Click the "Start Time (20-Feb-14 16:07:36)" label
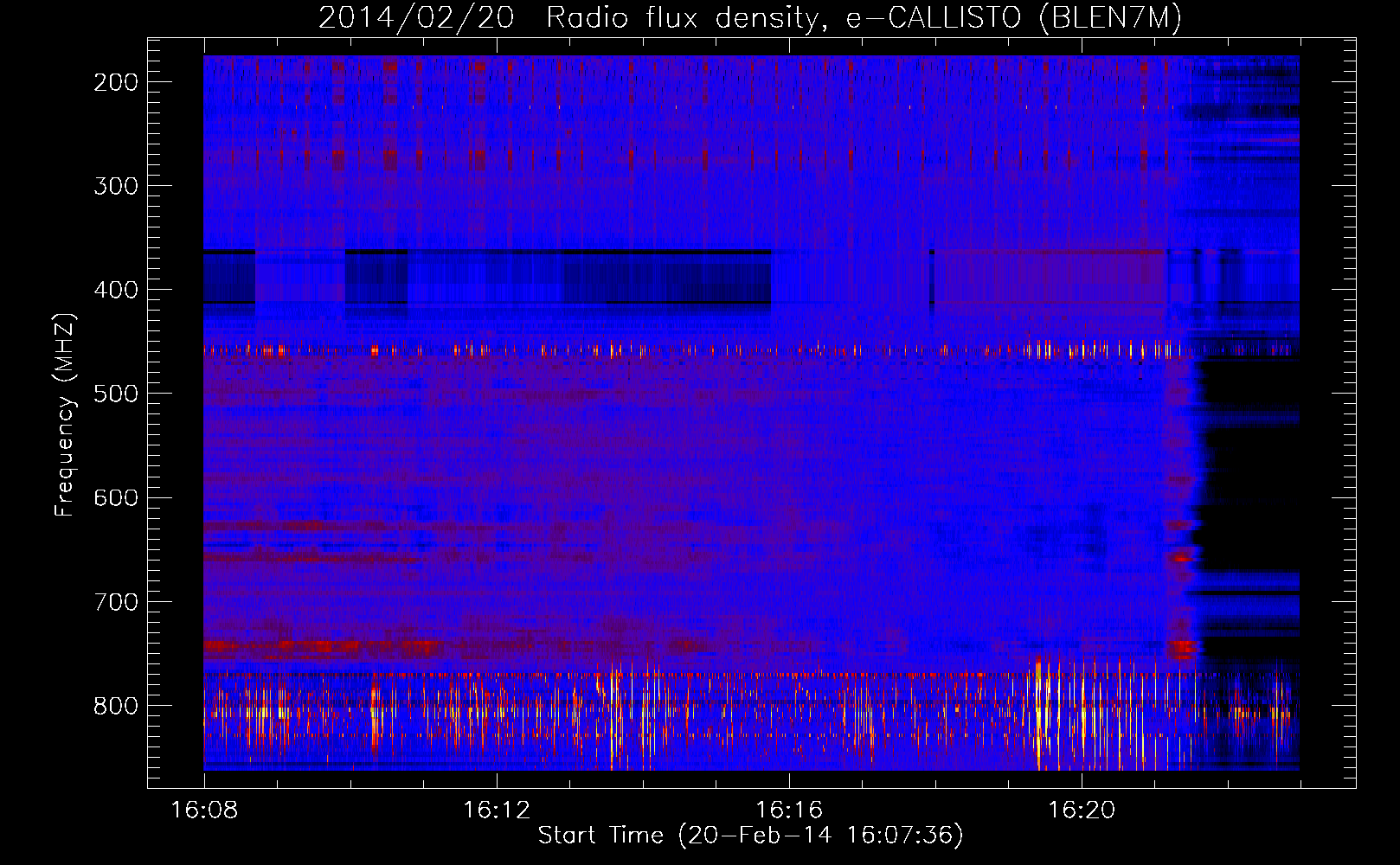Image resolution: width=1400 pixels, height=865 pixels. (x=750, y=836)
